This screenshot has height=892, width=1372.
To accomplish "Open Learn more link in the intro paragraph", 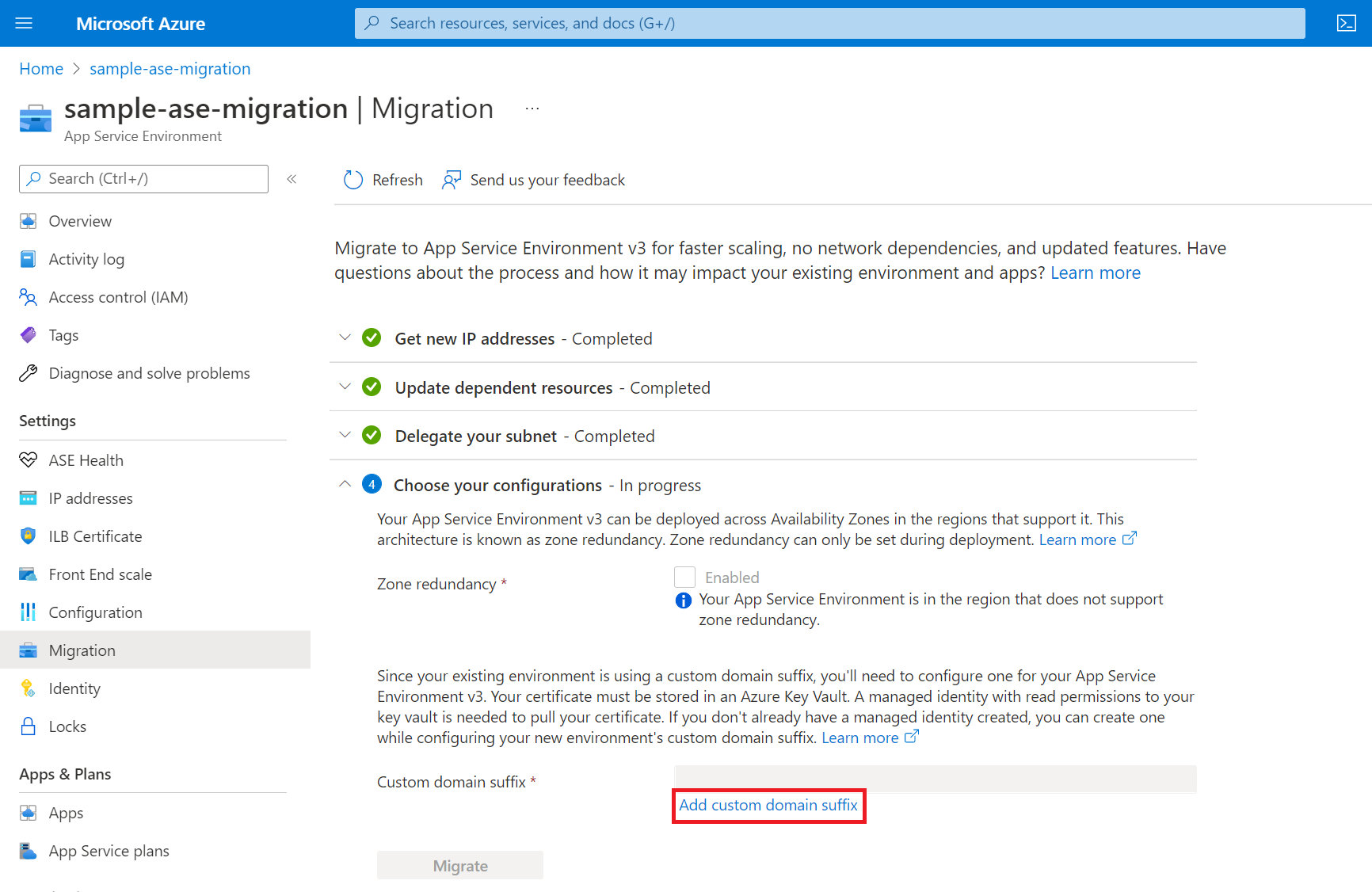I will pos(1096,273).
